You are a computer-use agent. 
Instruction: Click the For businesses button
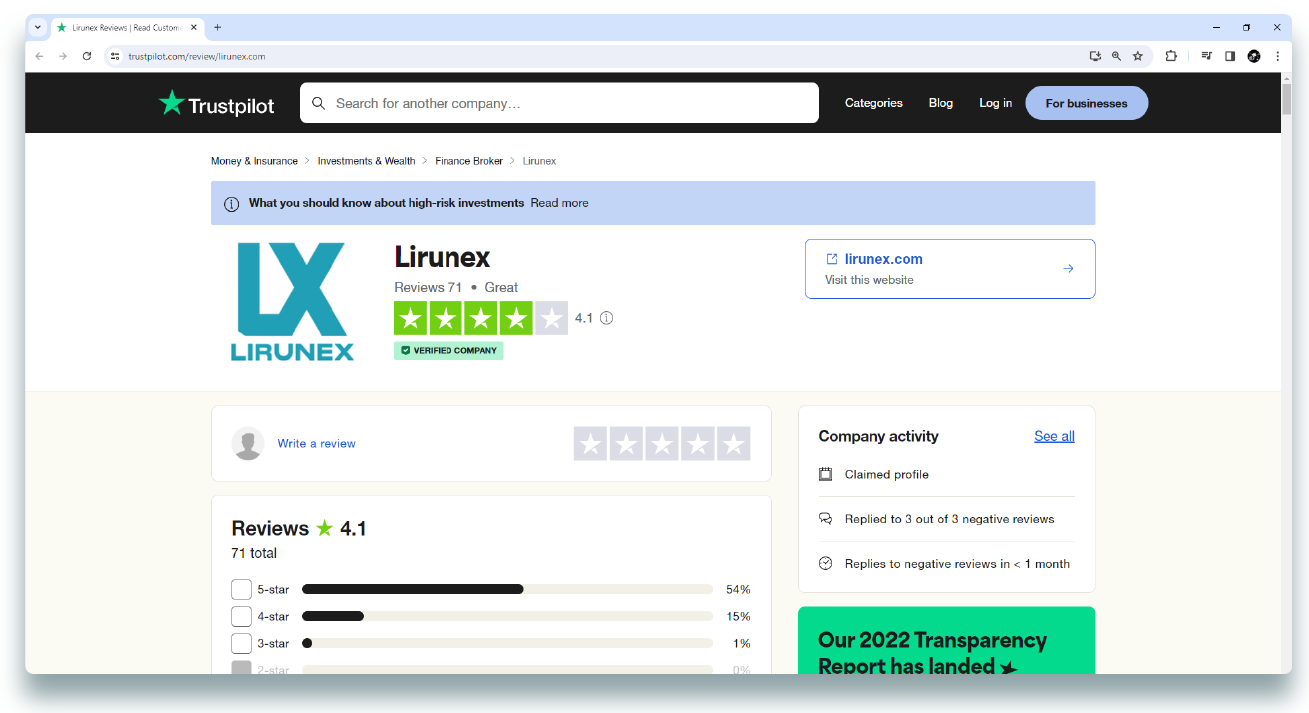point(1087,103)
